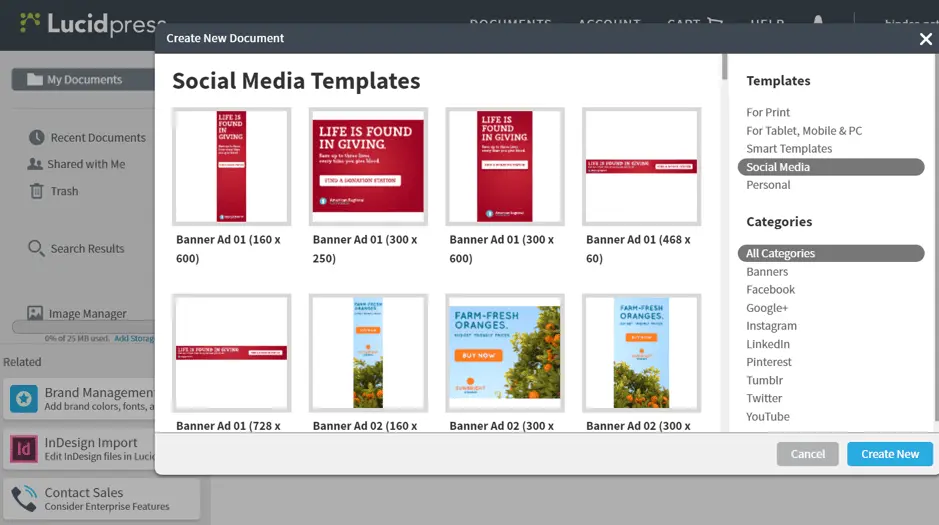The image size is (939, 525).
Task: Pick the Banner Ad 02 (300 x 250) oranges template
Action: click(x=504, y=352)
